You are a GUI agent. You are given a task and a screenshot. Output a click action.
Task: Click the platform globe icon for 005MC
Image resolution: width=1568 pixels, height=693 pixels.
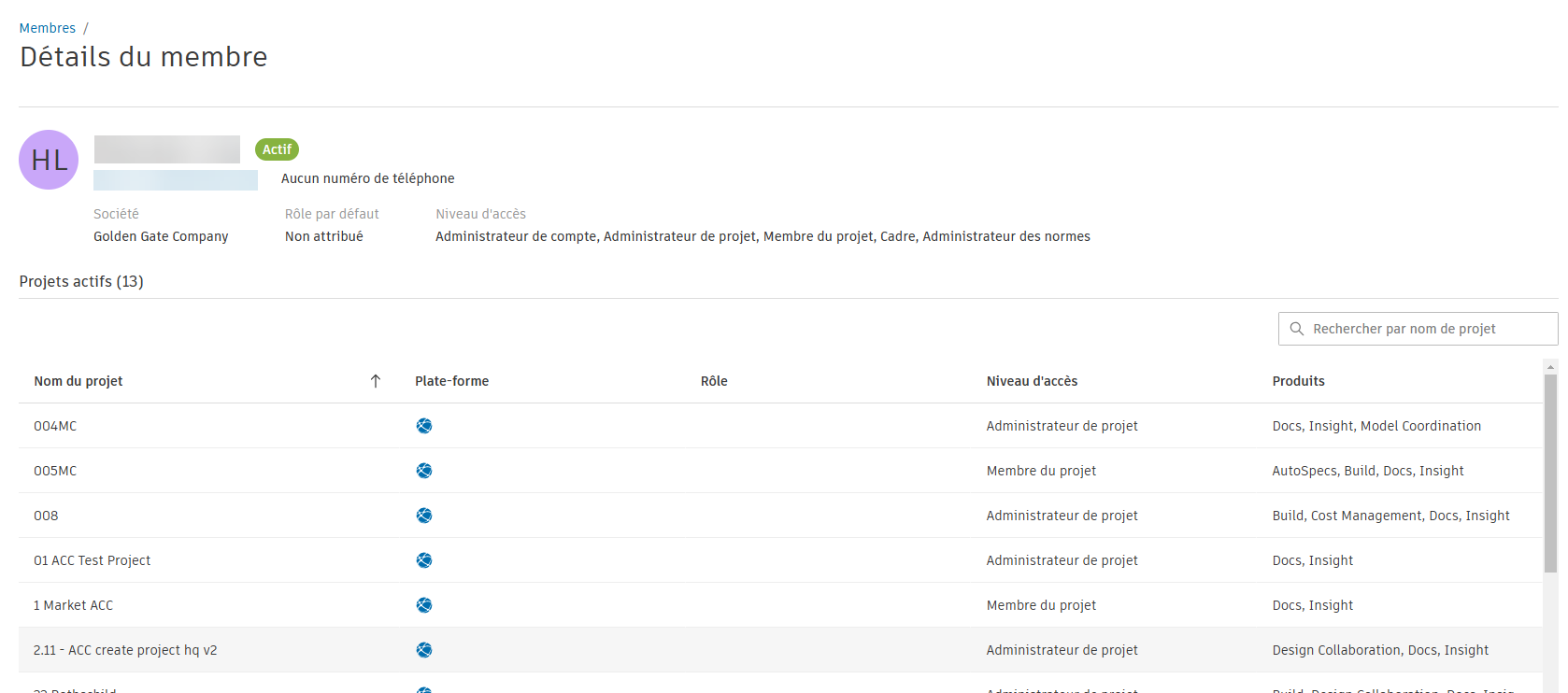(x=424, y=471)
